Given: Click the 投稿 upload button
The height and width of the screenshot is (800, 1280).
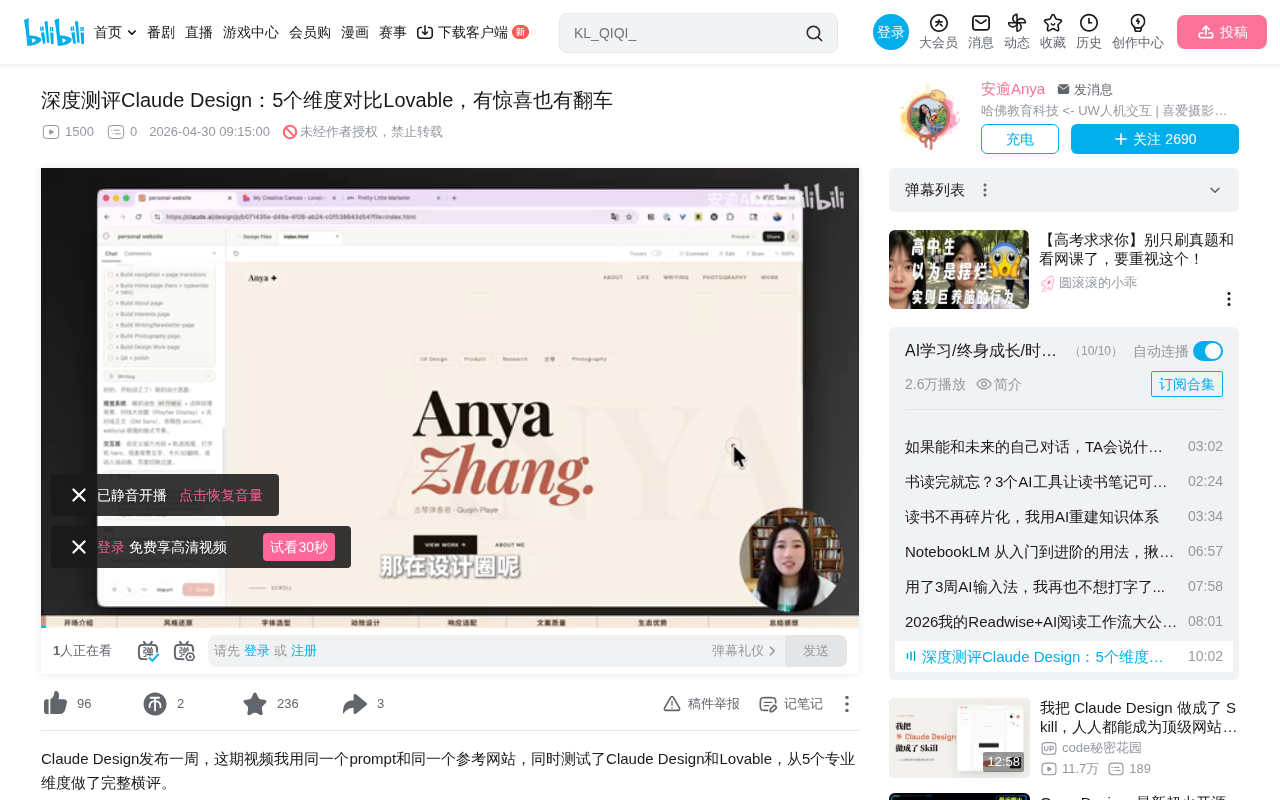Looking at the screenshot, I should tap(1222, 32).
